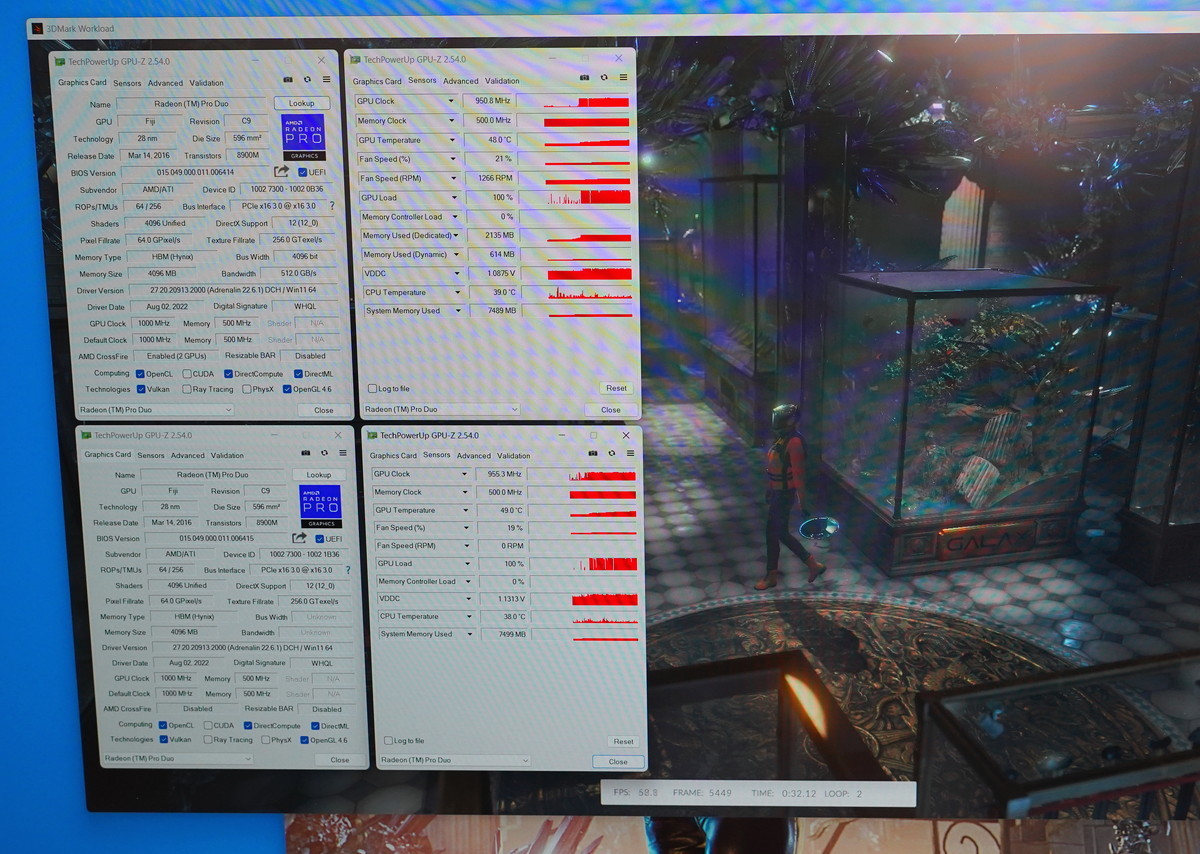Open GPU selector dropdown in upper-left window
Screen dimensions: 1200x854
156,409
